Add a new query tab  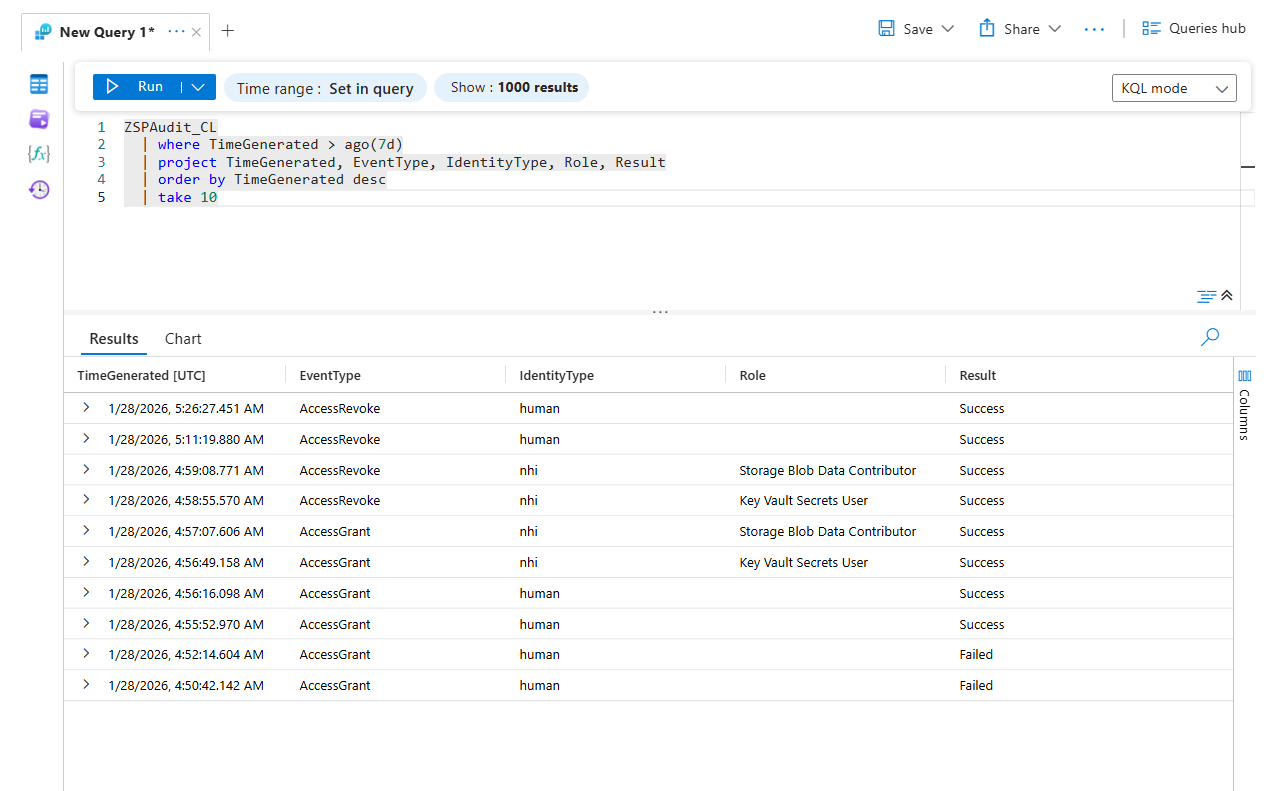click(x=227, y=31)
